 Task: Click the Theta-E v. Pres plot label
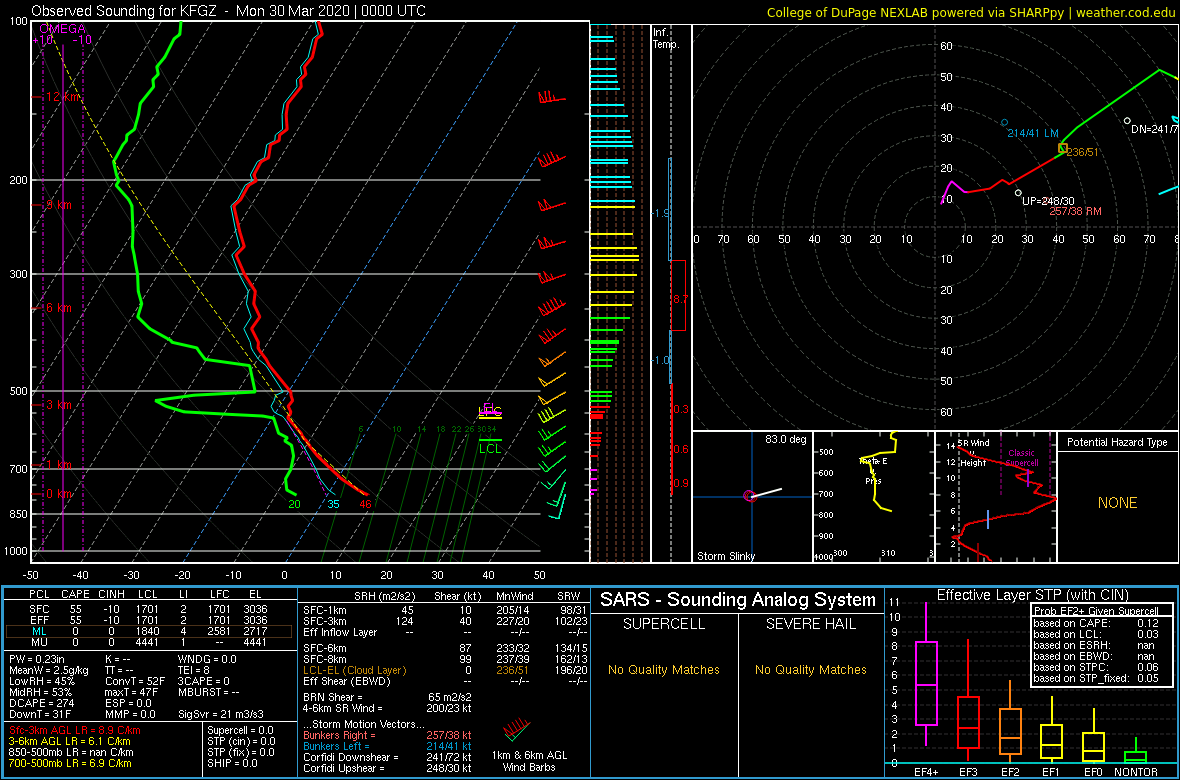[x=871, y=471]
